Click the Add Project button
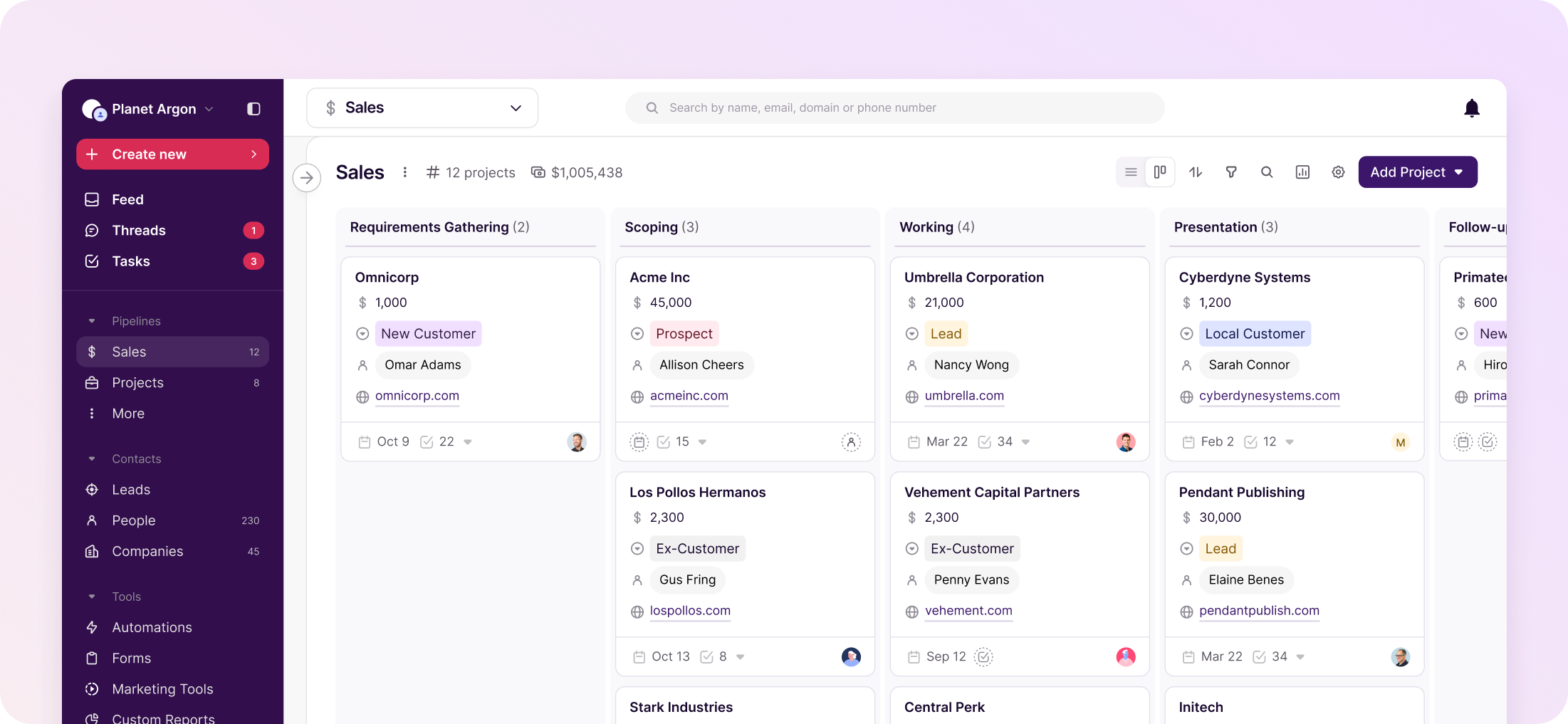 [1417, 172]
